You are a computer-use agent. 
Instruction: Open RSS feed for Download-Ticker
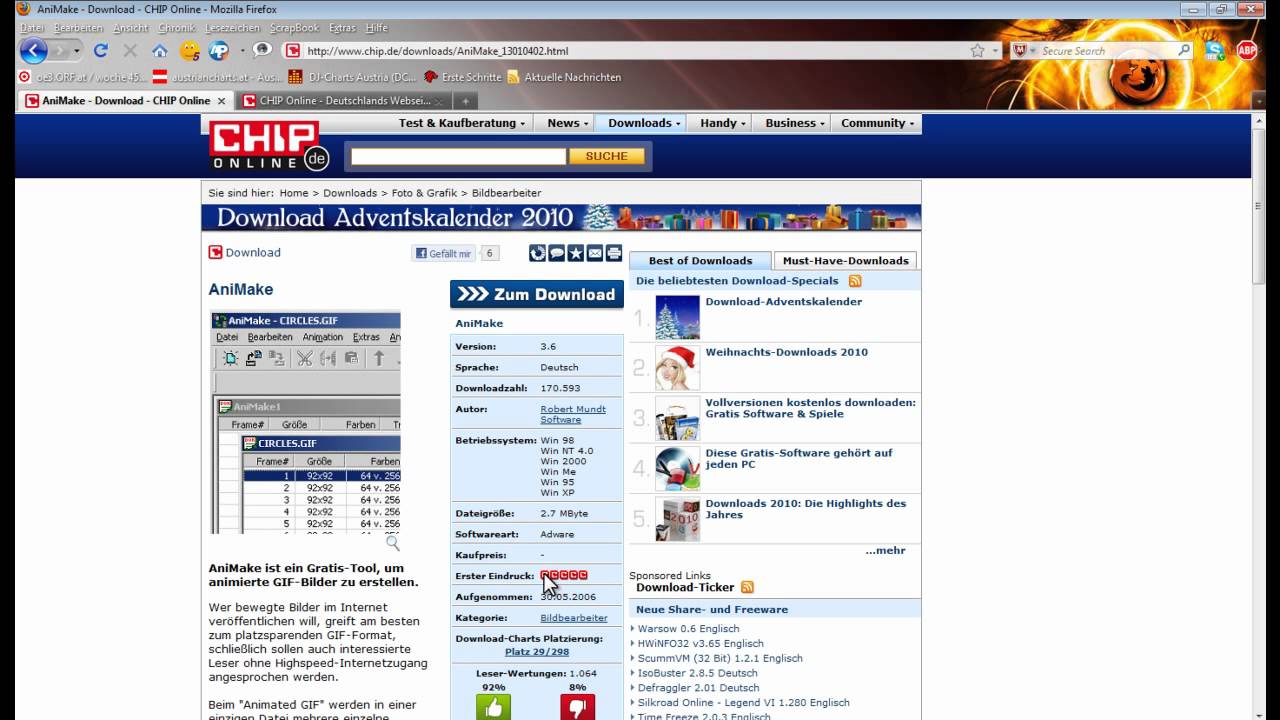coord(747,587)
